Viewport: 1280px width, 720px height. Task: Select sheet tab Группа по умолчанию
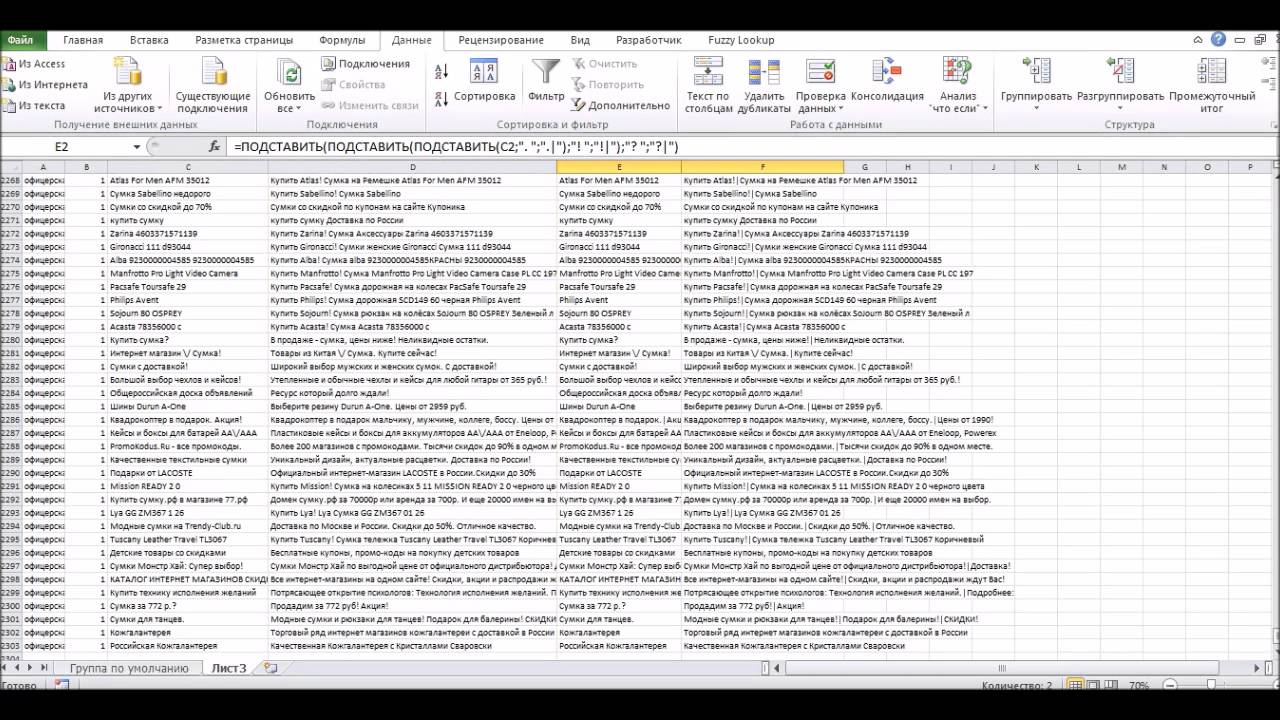click(x=129, y=668)
